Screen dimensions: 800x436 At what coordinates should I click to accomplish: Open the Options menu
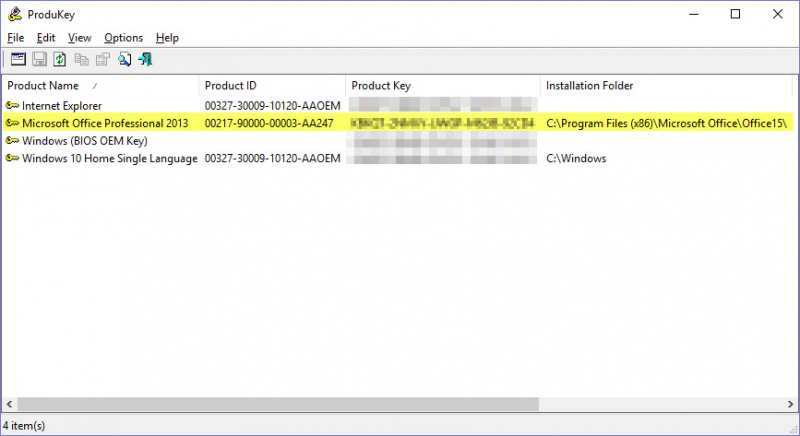pos(123,38)
